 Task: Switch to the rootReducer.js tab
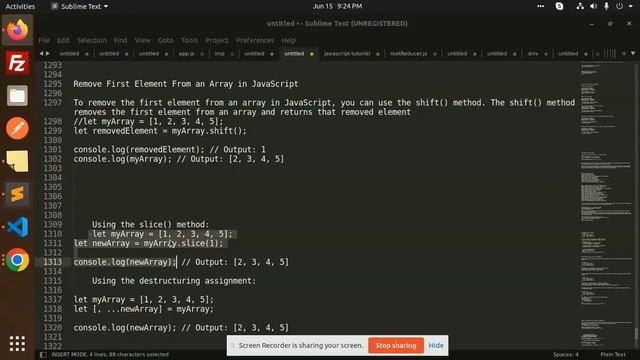409,53
